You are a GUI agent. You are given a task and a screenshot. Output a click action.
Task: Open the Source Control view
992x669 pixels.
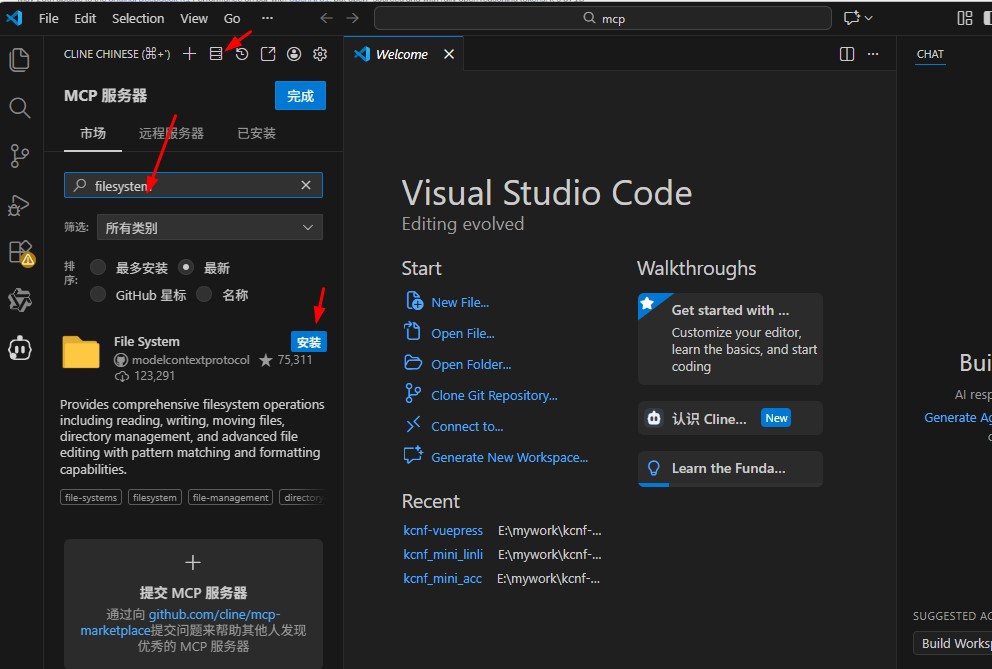[20, 156]
